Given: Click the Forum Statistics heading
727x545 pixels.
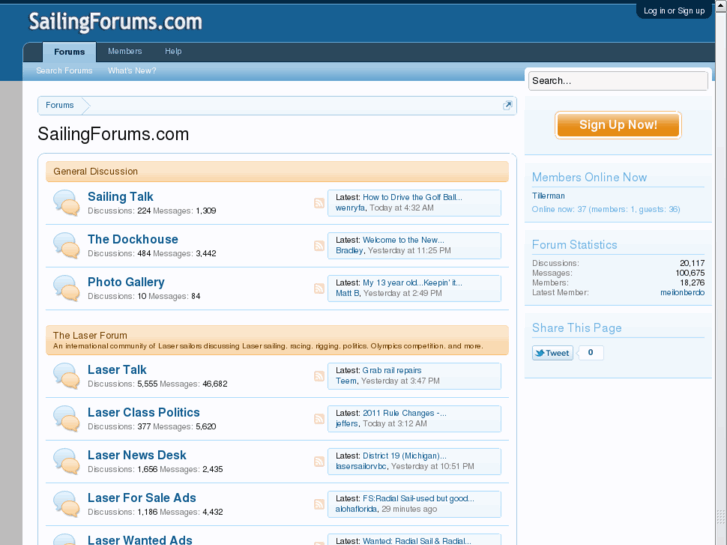Looking at the screenshot, I should click(x=574, y=244).
